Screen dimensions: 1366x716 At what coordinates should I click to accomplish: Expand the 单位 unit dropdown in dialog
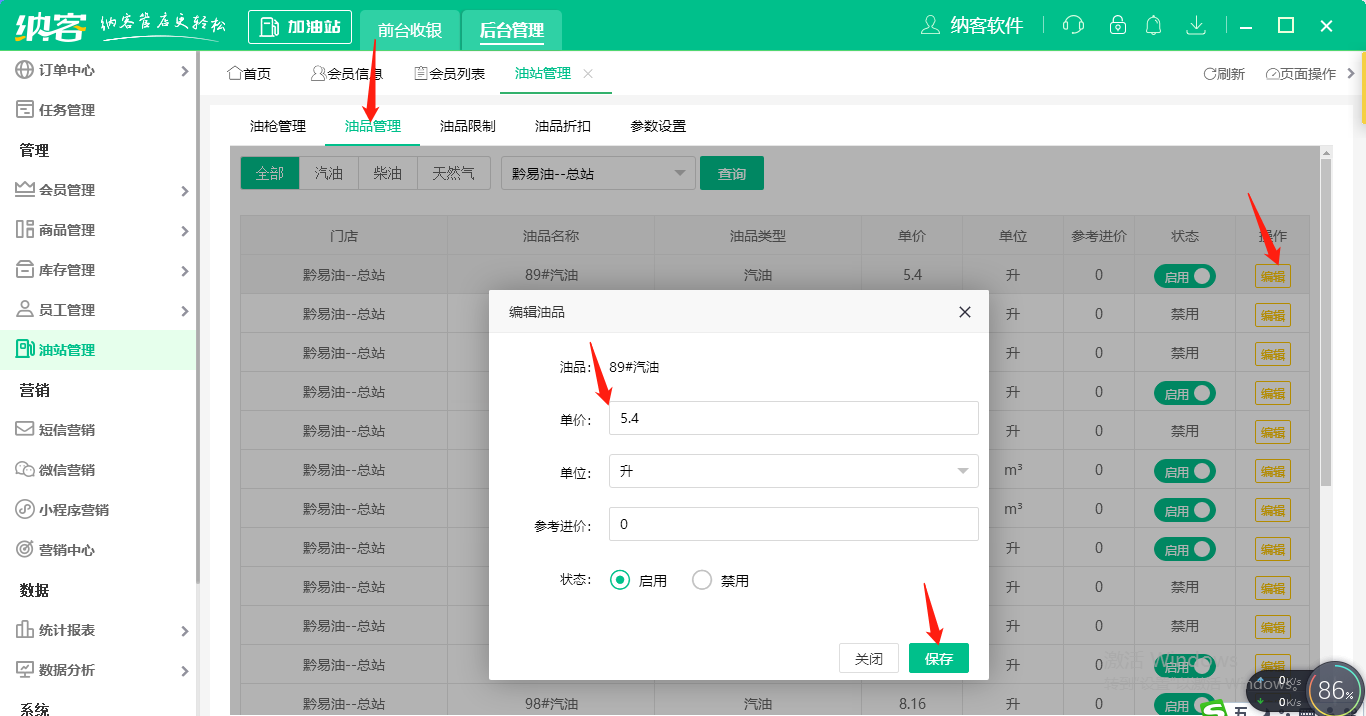pyautogui.click(x=793, y=470)
